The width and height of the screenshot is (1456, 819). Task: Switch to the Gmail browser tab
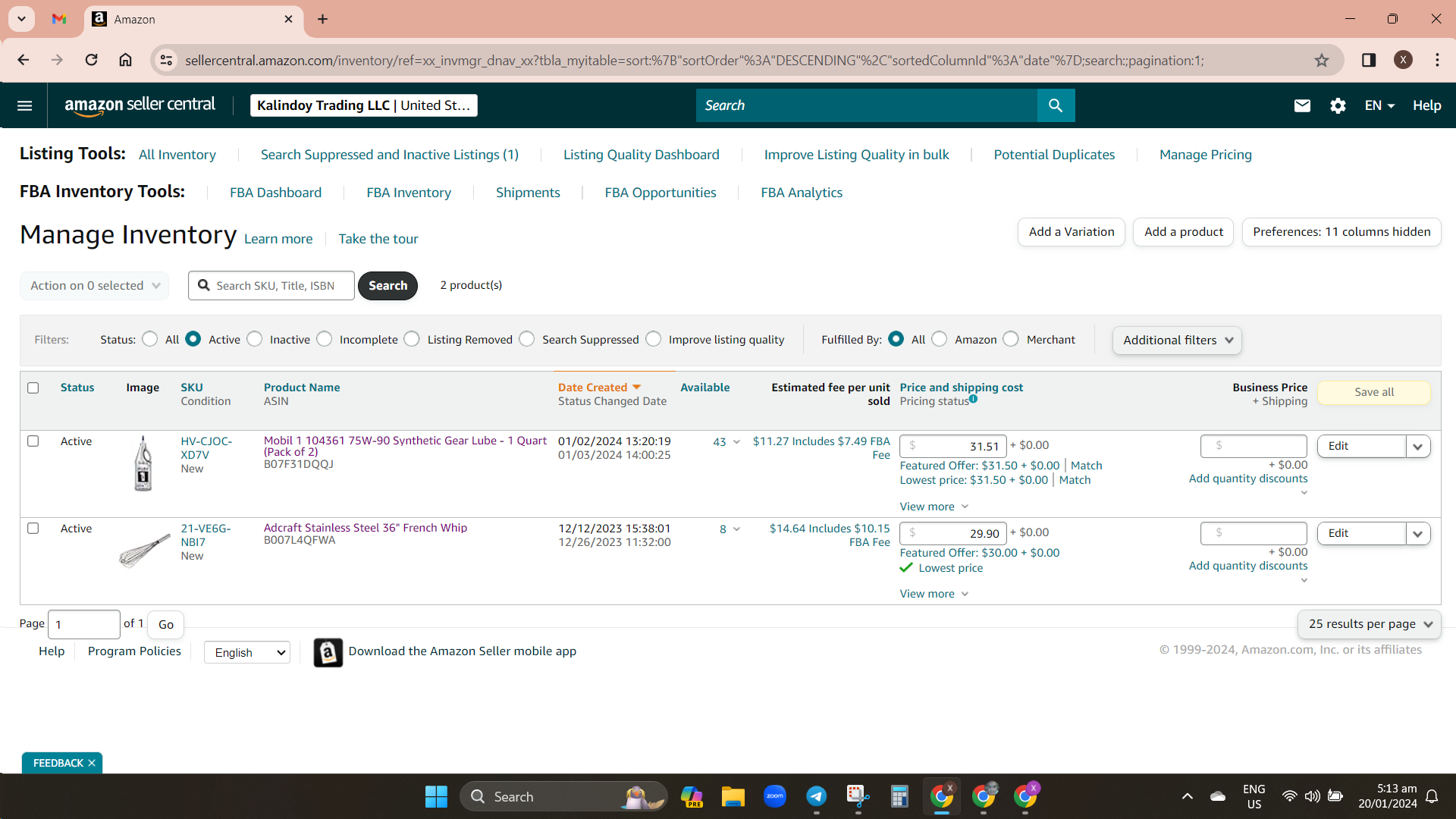point(59,19)
